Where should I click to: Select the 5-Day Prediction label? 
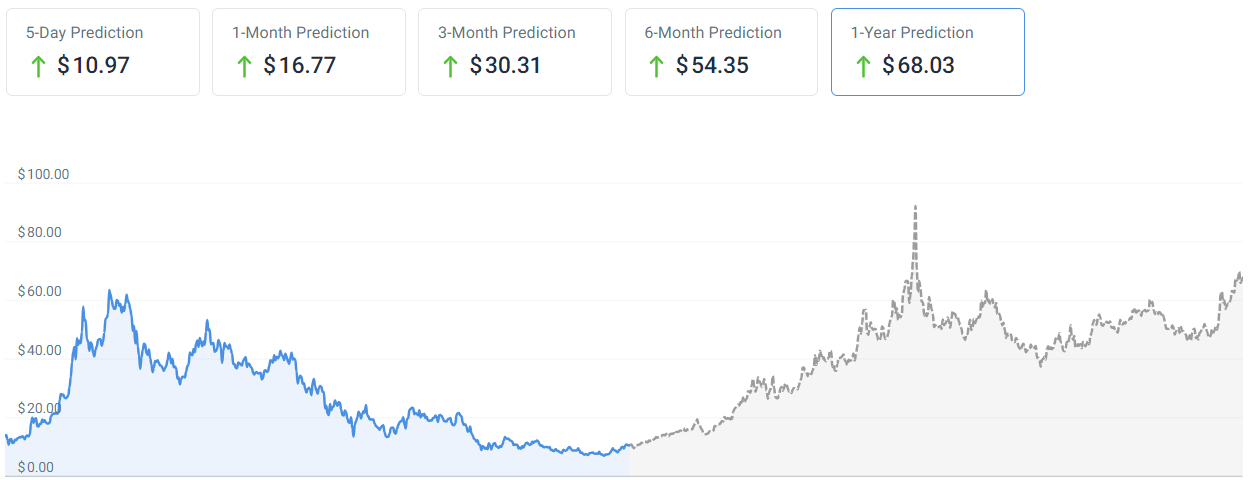point(84,33)
